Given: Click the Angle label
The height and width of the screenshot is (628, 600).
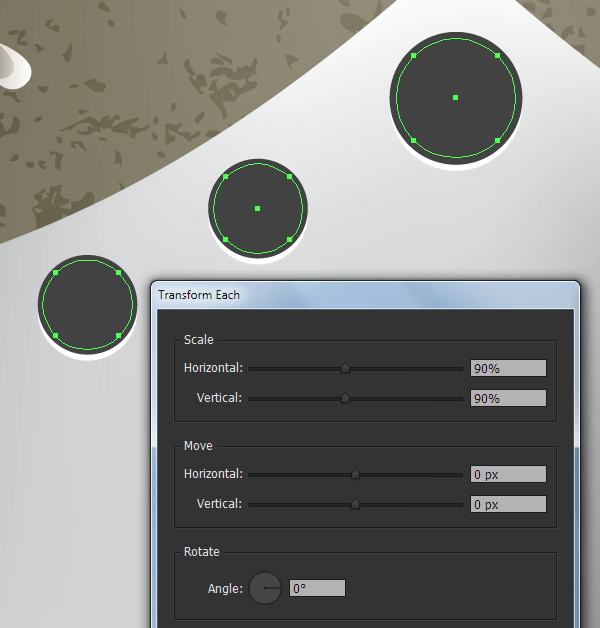Looking at the screenshot, I should (225, 588).
